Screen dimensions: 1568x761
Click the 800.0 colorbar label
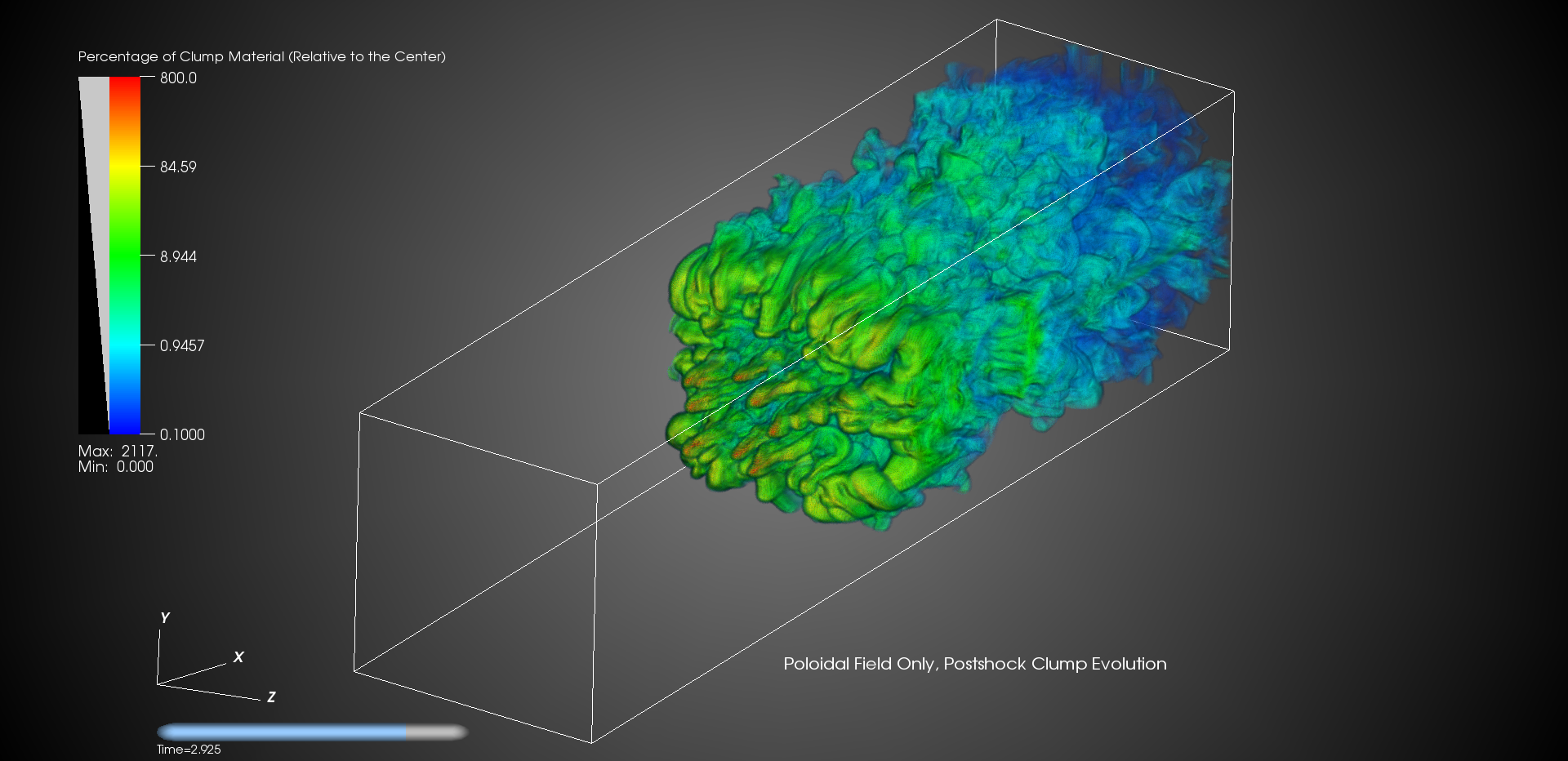point(178,78)
